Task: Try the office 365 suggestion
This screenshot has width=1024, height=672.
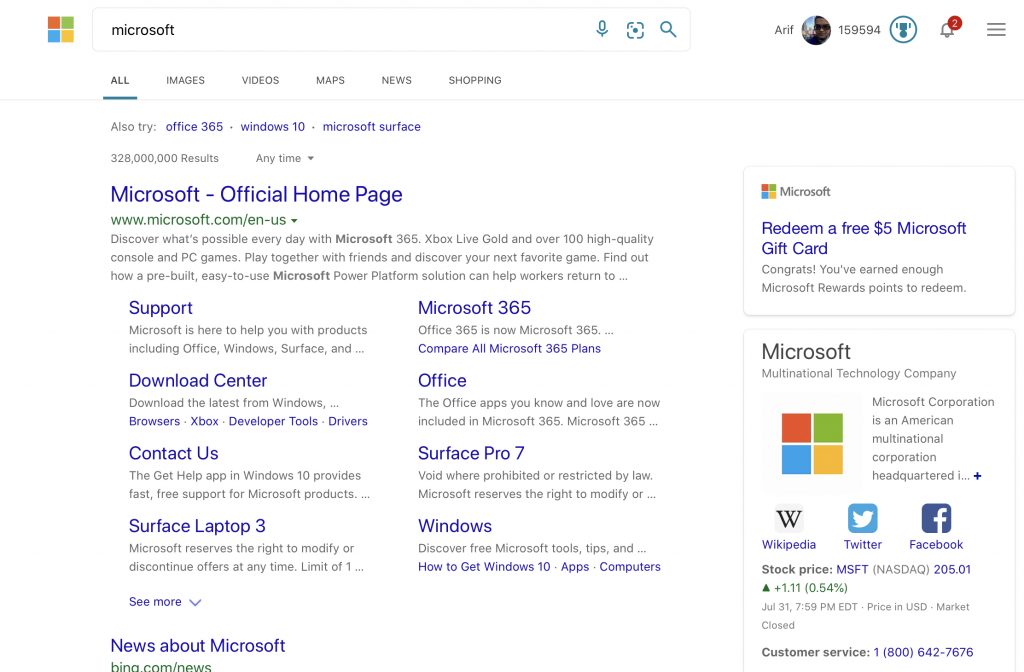Action: [194, 127]
